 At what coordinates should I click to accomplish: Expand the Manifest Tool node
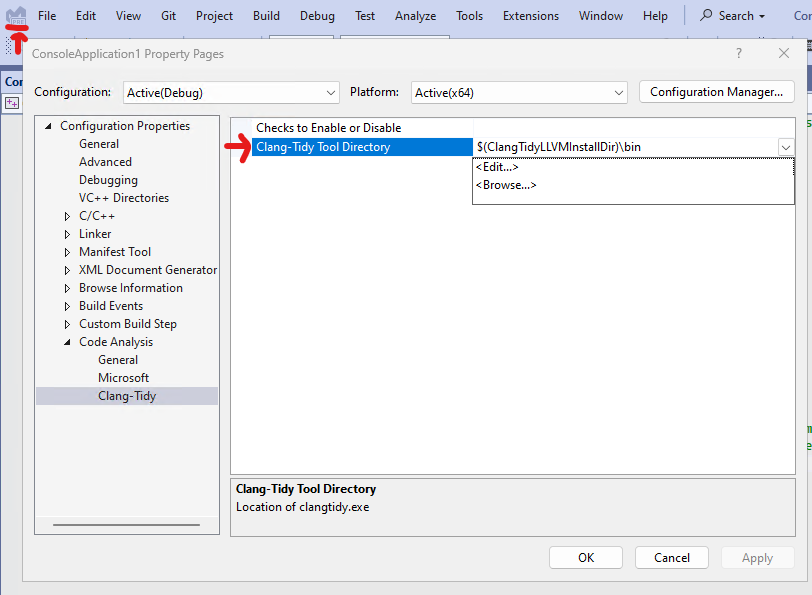[67, 252]
